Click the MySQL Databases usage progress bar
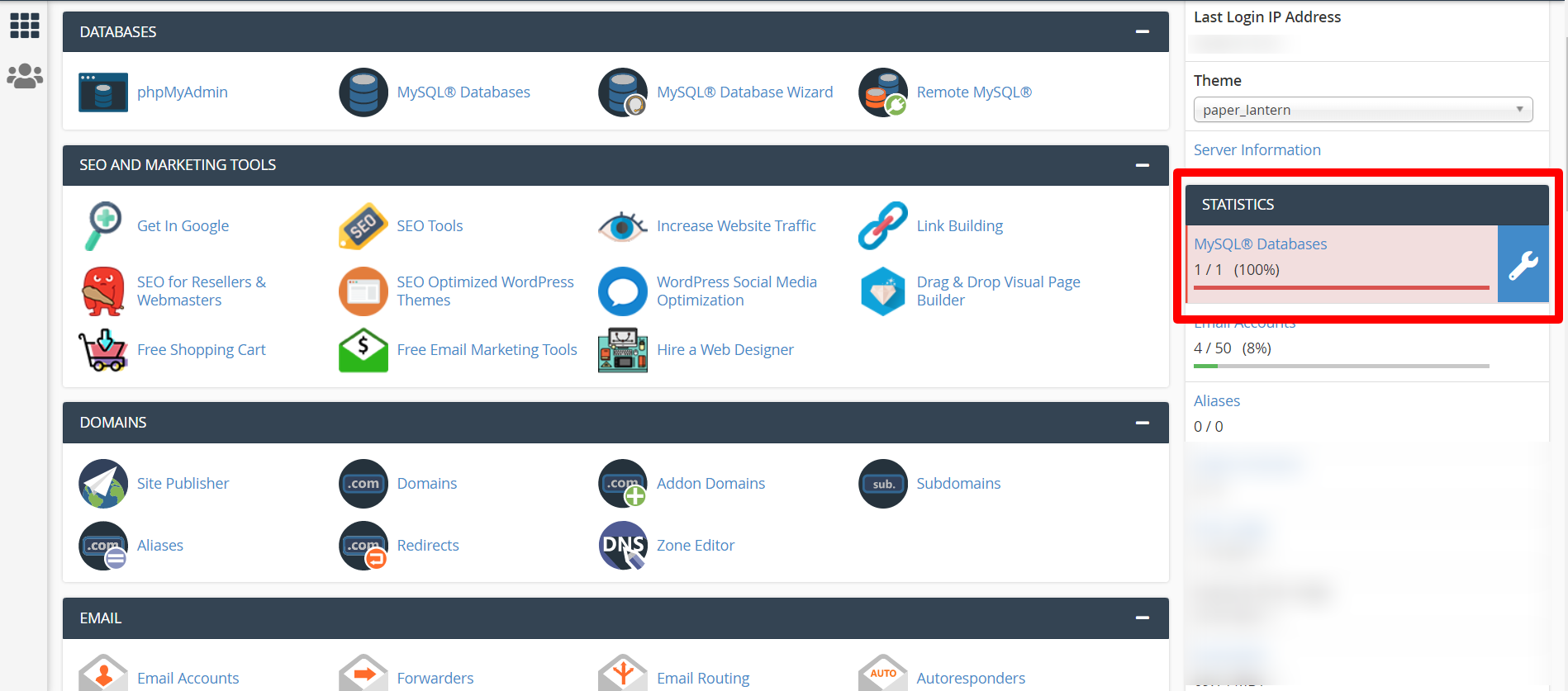 pyautogui.click(x=1341, y=287)
